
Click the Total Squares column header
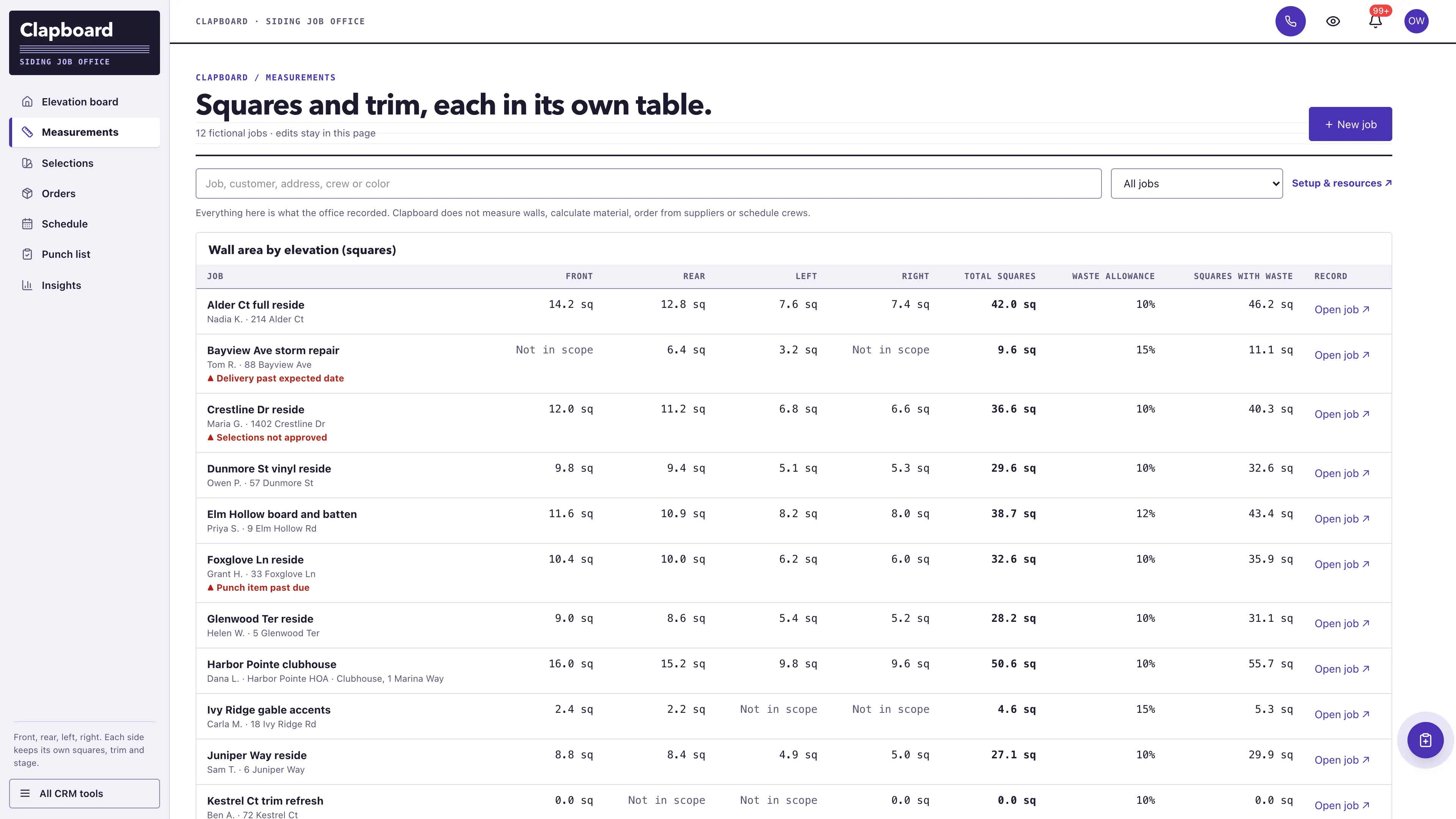tap(1000, 276)
